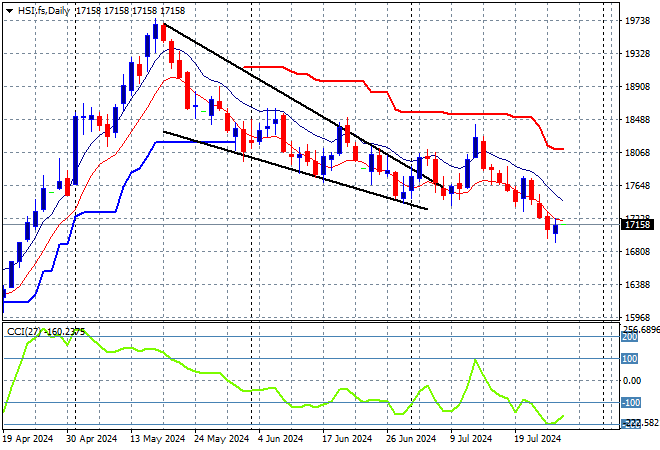The width and height of the screenshot is (660, 450).
Task: Click the 0.00 label on CCI scale
Action: click(631, 381)
